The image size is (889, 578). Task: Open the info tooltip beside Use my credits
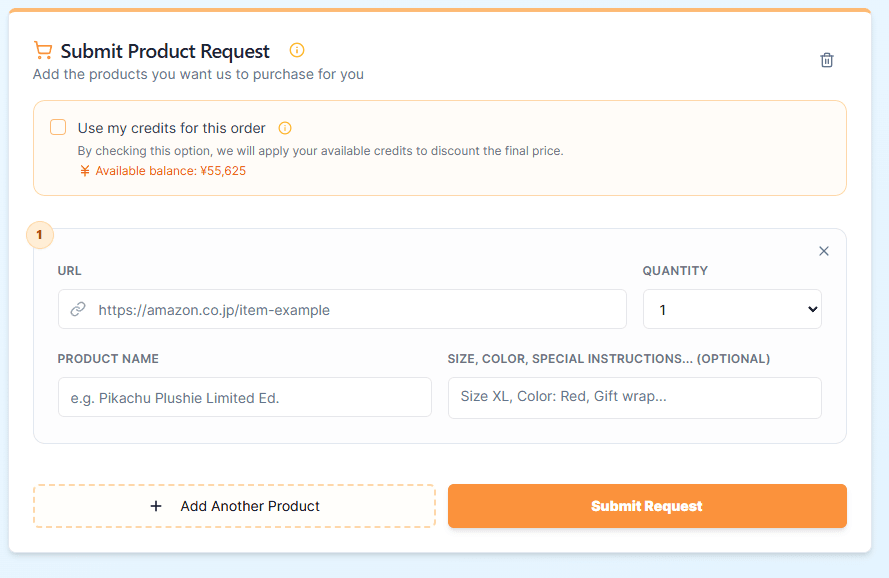[x=285, y=128]
